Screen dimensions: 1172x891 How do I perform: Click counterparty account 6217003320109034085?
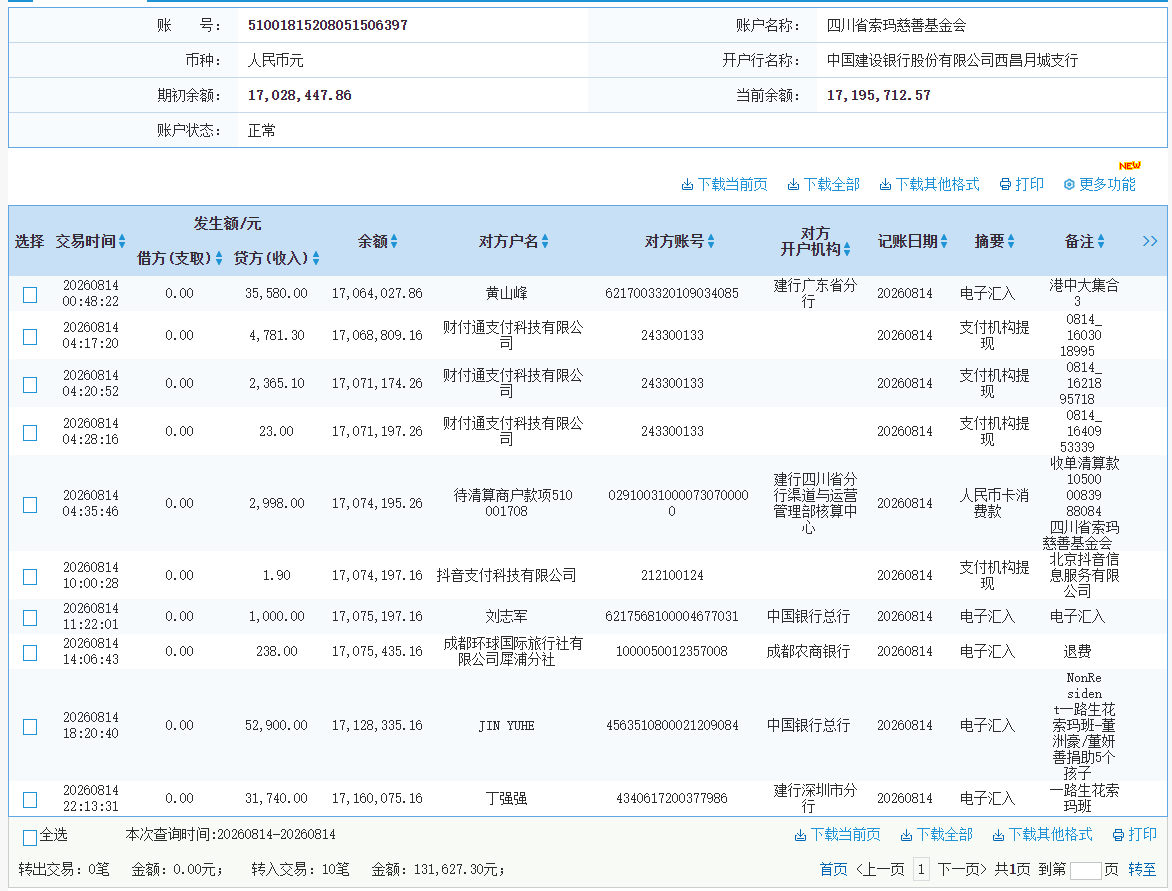coord(672,294)
